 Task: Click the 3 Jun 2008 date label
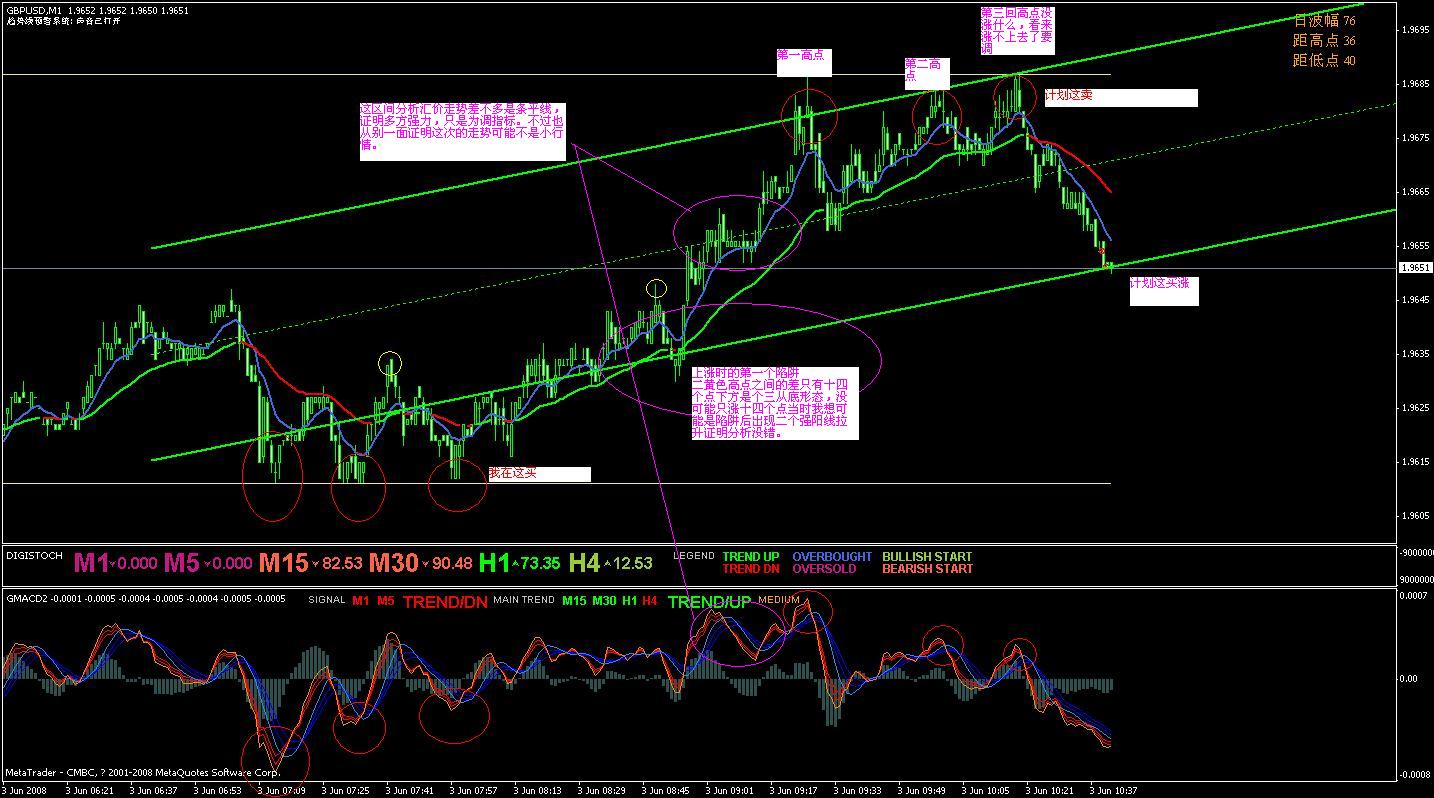[x=25, y=790]
